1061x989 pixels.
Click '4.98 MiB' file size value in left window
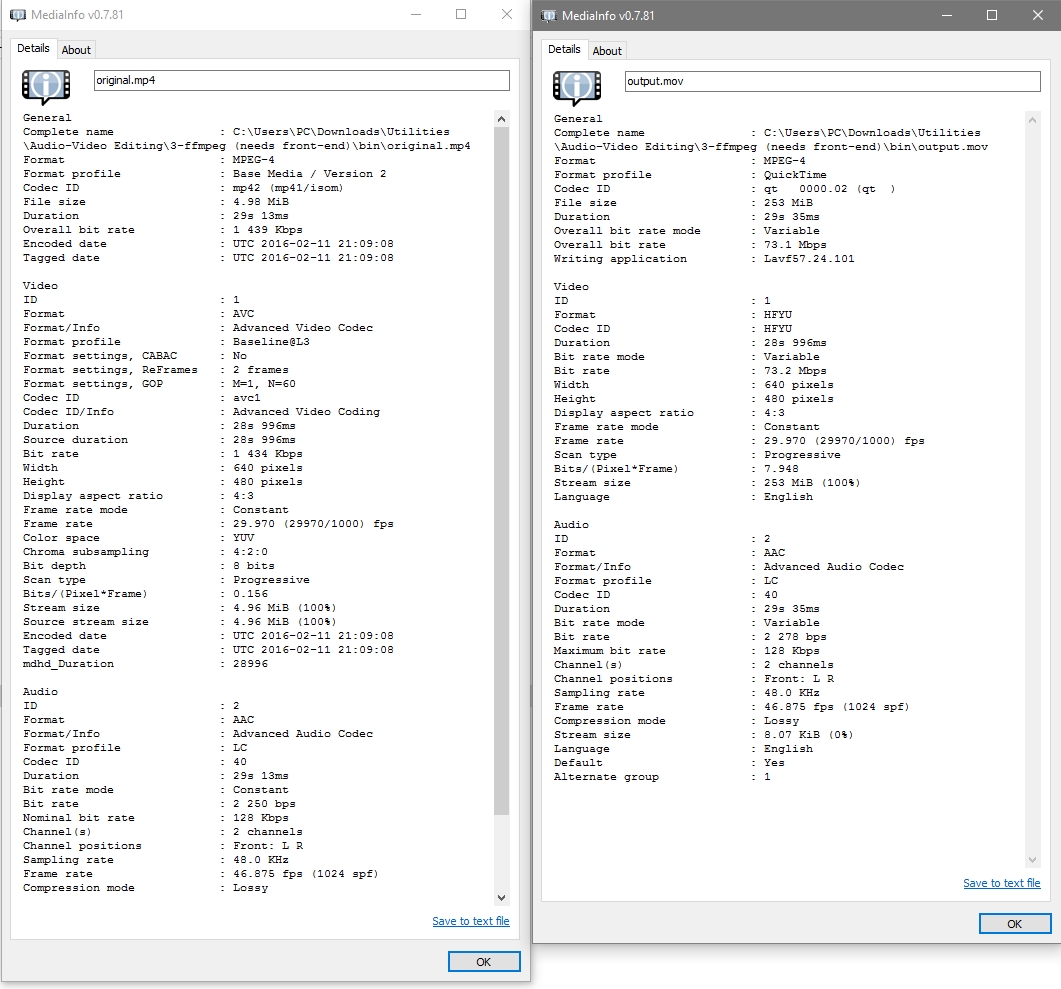(x=261, y=202)
